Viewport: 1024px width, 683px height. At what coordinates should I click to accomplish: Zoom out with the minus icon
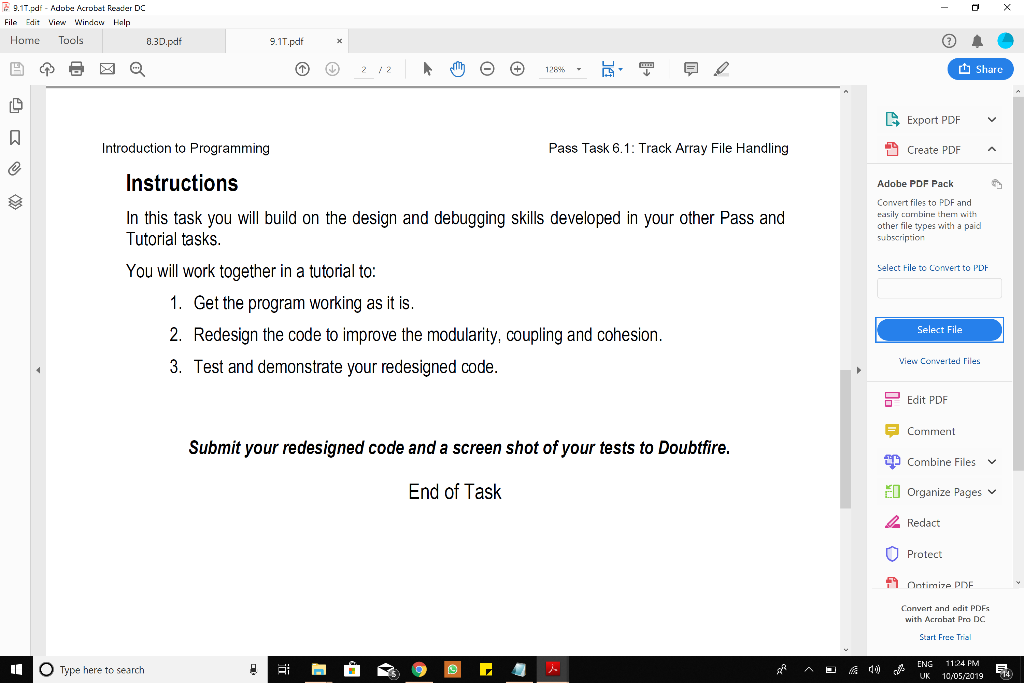point(487,69)
